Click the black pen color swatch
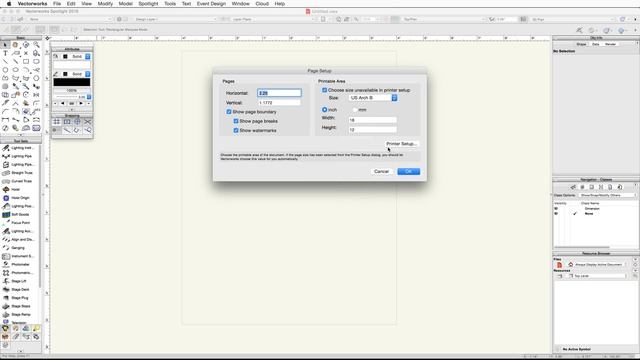Screen dimensions: 640x360 (x=72, y=82)
